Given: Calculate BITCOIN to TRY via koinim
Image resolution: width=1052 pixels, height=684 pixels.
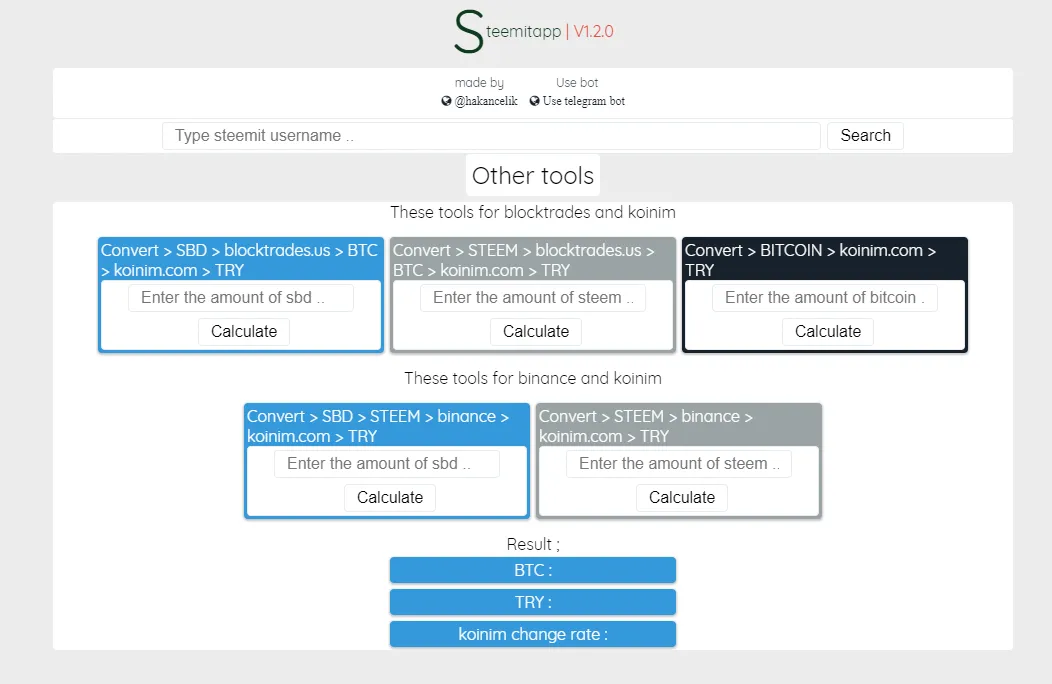Looking at the screenshot, I should pos(828,332).
